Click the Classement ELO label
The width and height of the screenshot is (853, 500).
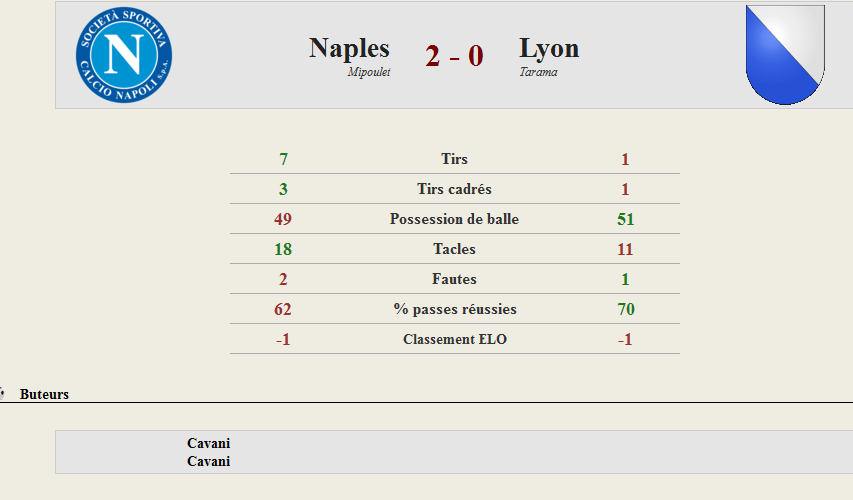coord(455,339)
